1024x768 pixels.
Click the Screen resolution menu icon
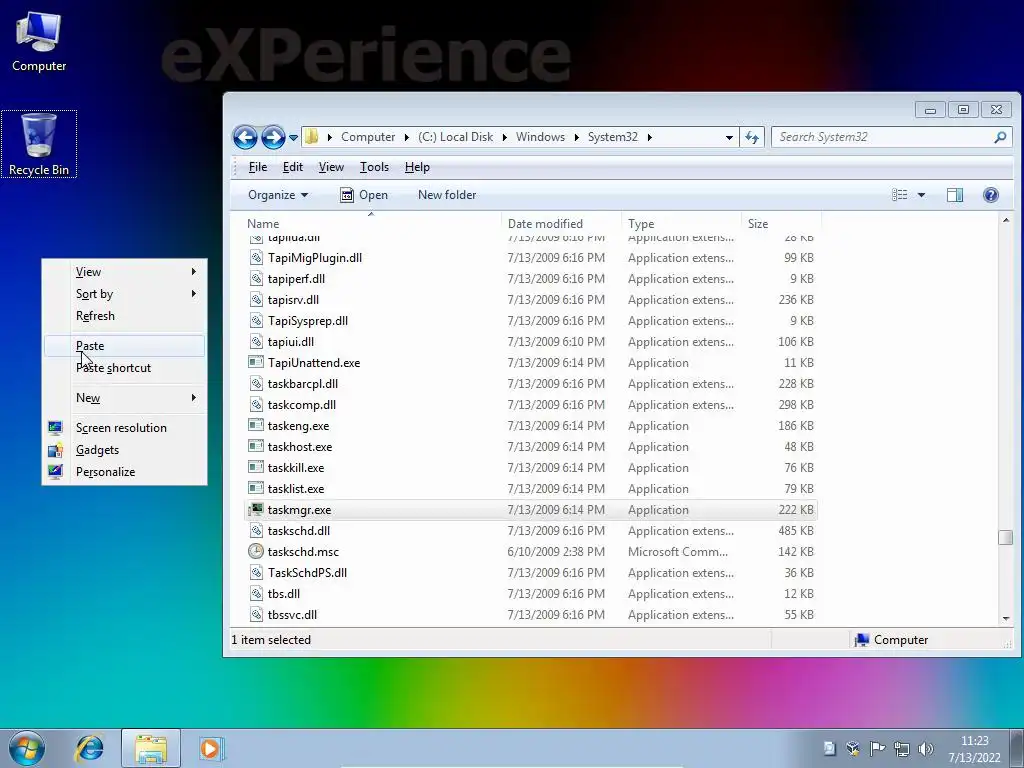(x=56, y=428)
